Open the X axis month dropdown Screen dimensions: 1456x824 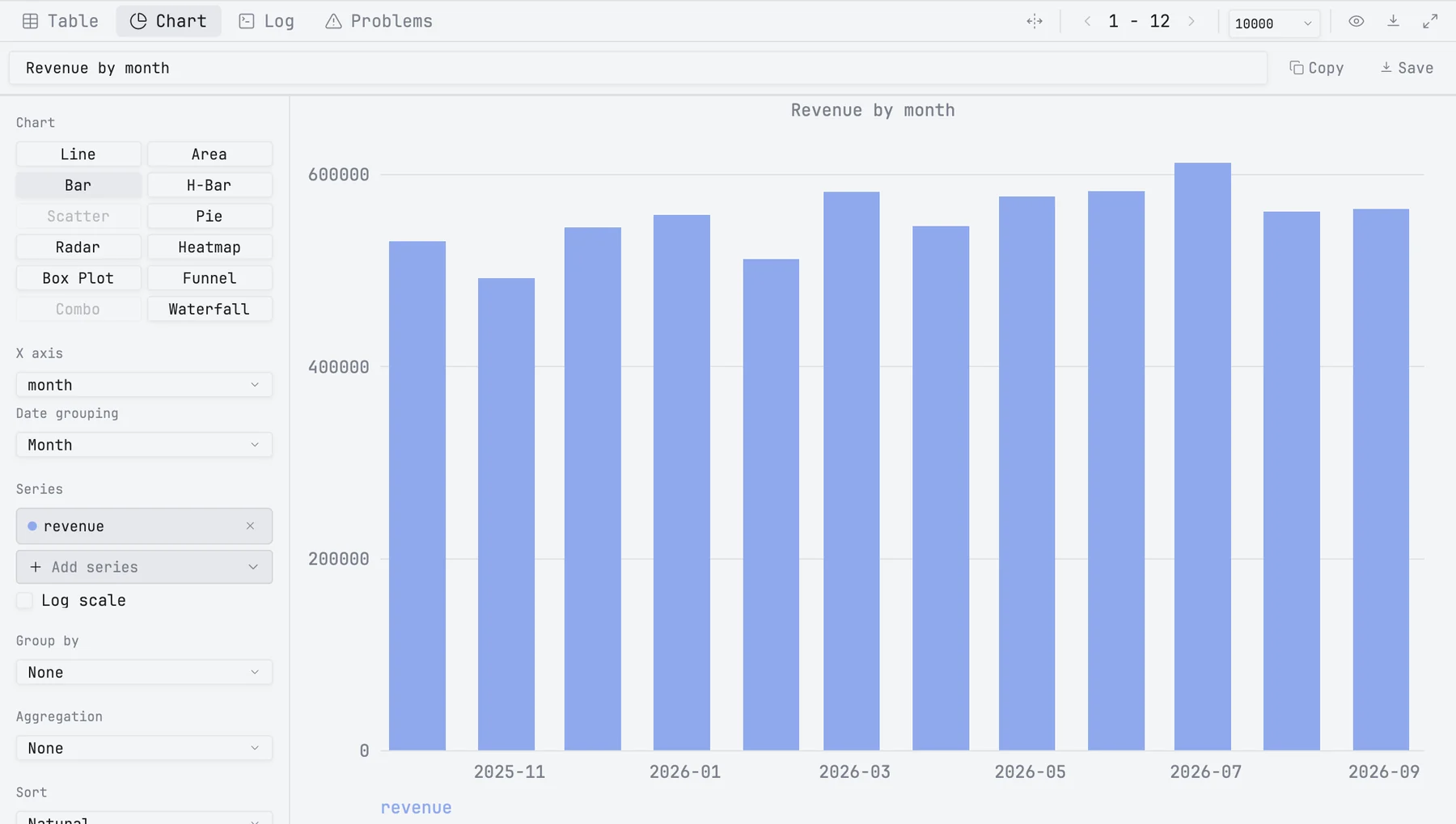tap(144, 385)
